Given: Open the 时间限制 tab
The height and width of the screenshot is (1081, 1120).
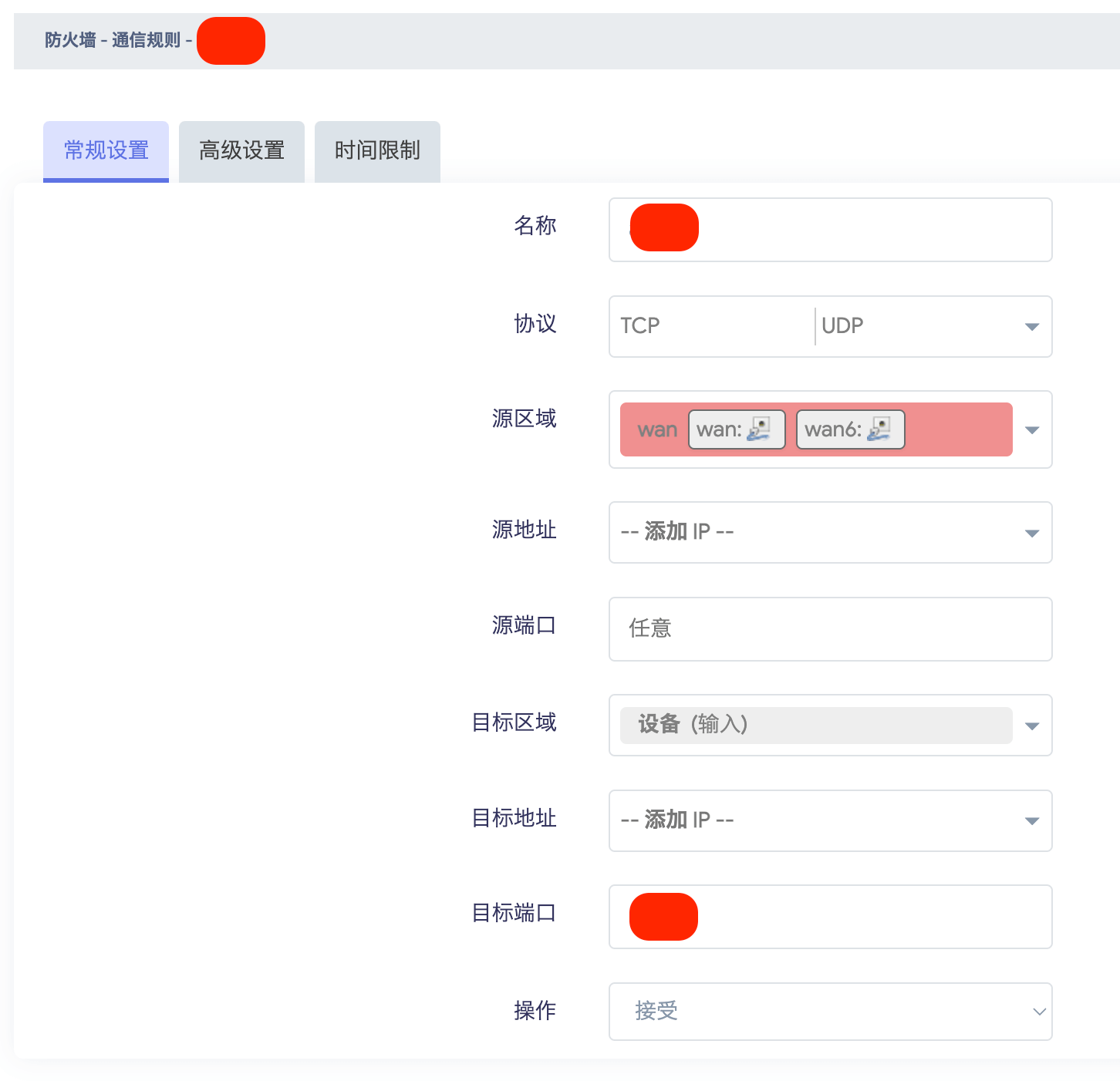Looking at the screenshot, I should [377, 150].
